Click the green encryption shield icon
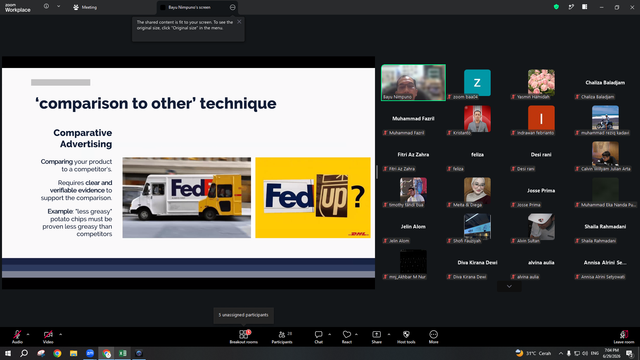Screen dimensions: 640x360 pyautogui.click(x=556, y=7)
